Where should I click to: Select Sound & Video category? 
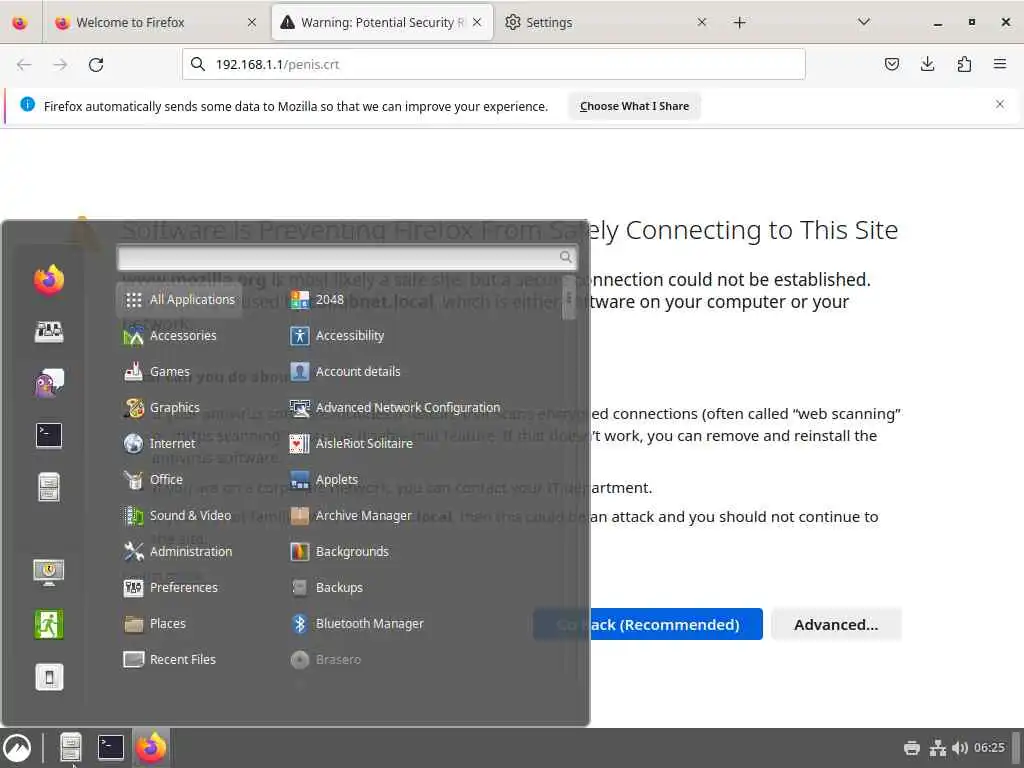point(178,515)
